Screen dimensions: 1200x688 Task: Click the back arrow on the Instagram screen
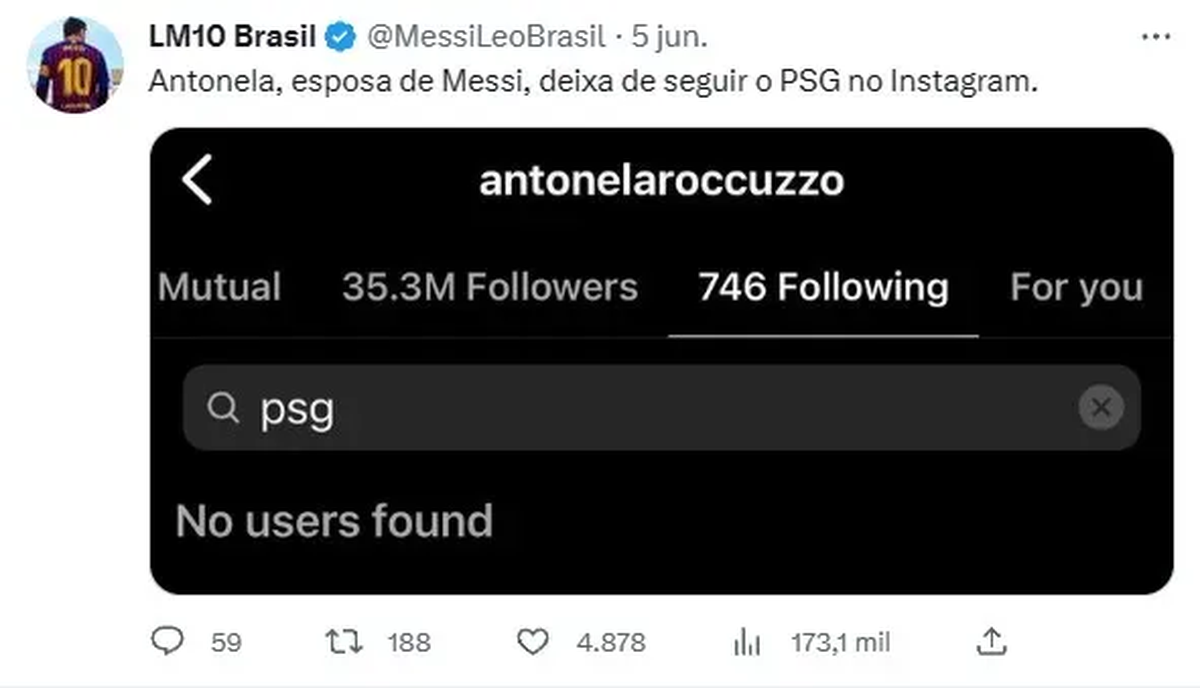(x=197, y=181)
